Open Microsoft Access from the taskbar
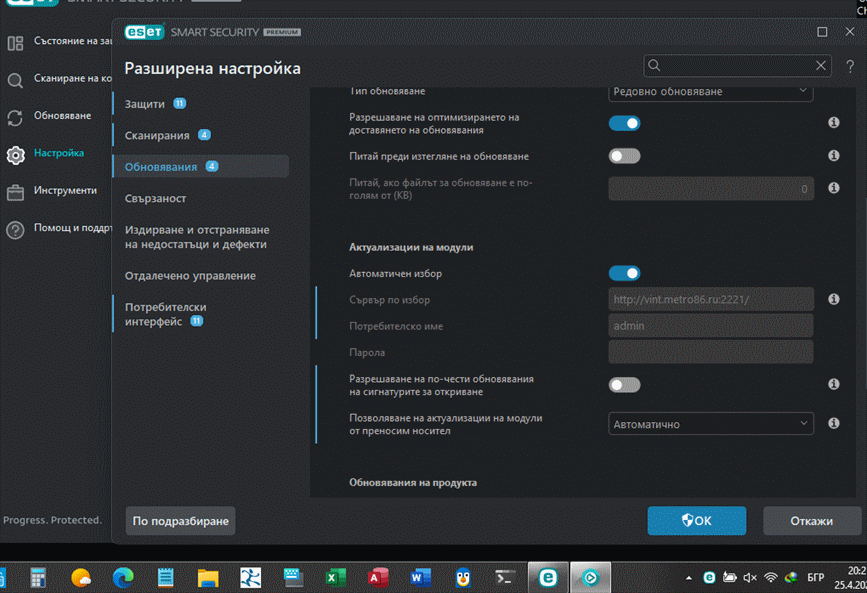The width and height of the screenshot is (867, 593). [x=378, y=578]
